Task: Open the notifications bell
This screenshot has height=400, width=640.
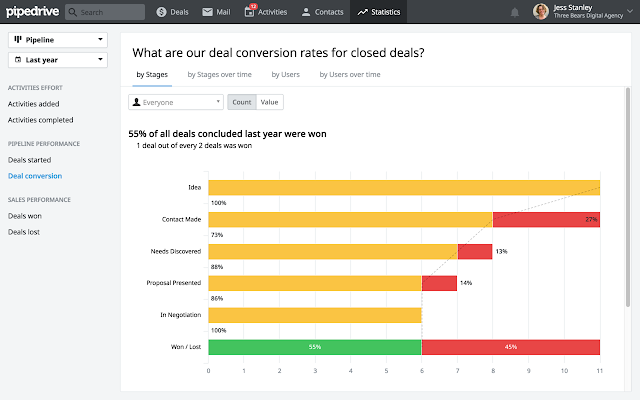Action: [515, 12]
